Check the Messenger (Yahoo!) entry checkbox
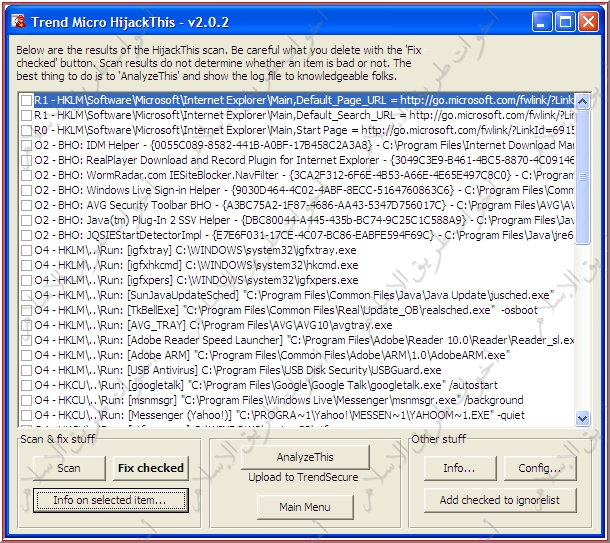The image size is (610, 543). pyautogui.click(x=26, y=415)
